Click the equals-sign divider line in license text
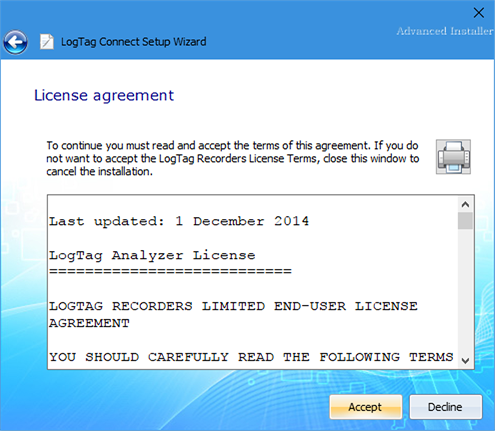495x431 pixels. pos(170,271)
